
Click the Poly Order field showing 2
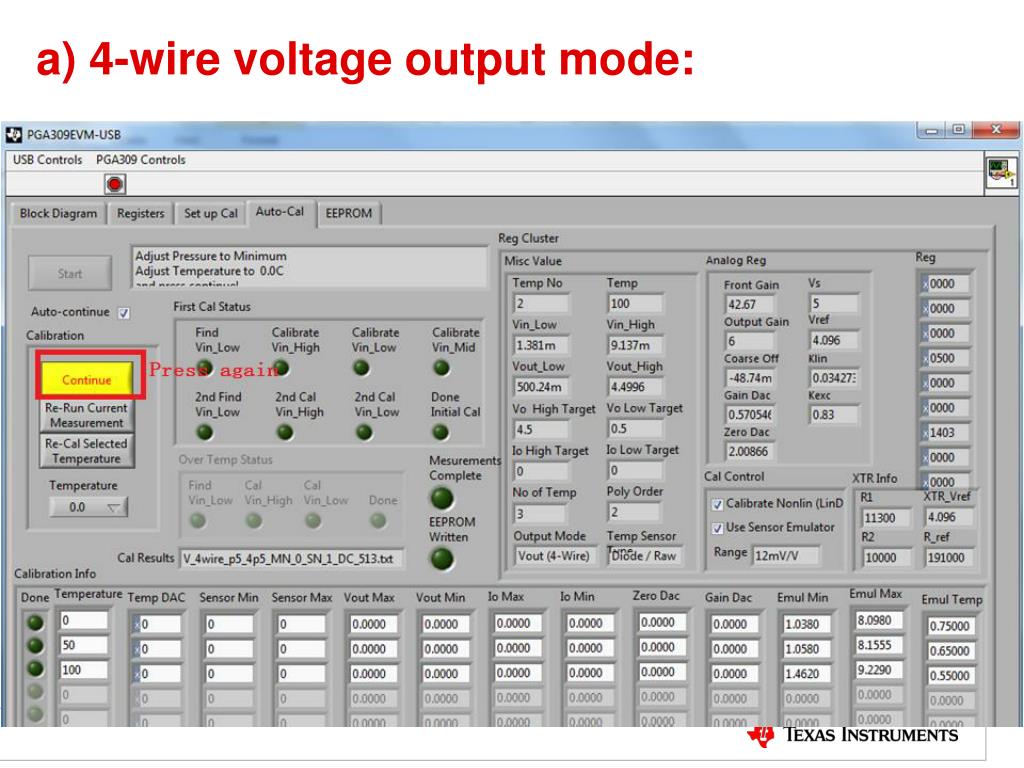(x=635, y=512)
